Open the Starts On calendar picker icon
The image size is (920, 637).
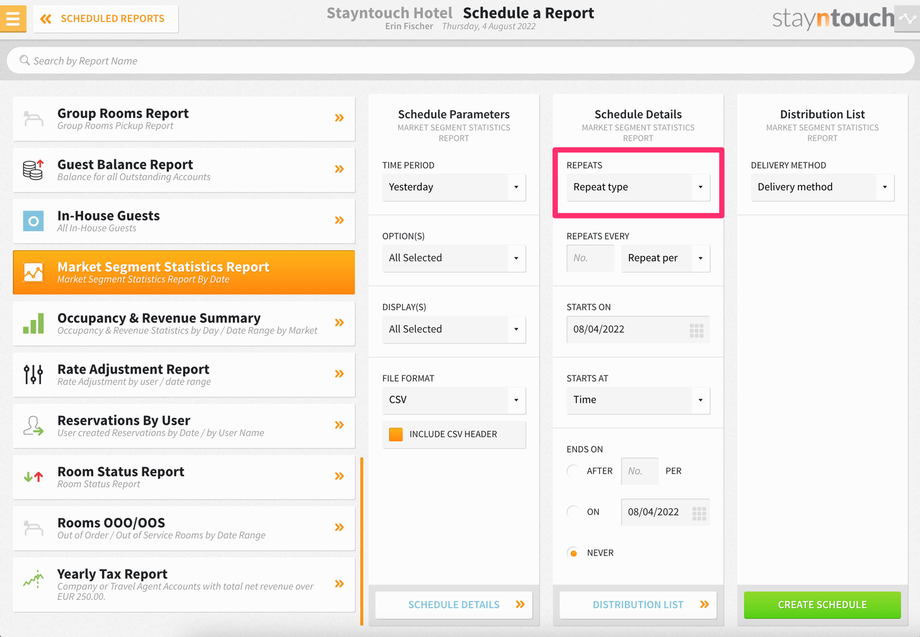696,330
